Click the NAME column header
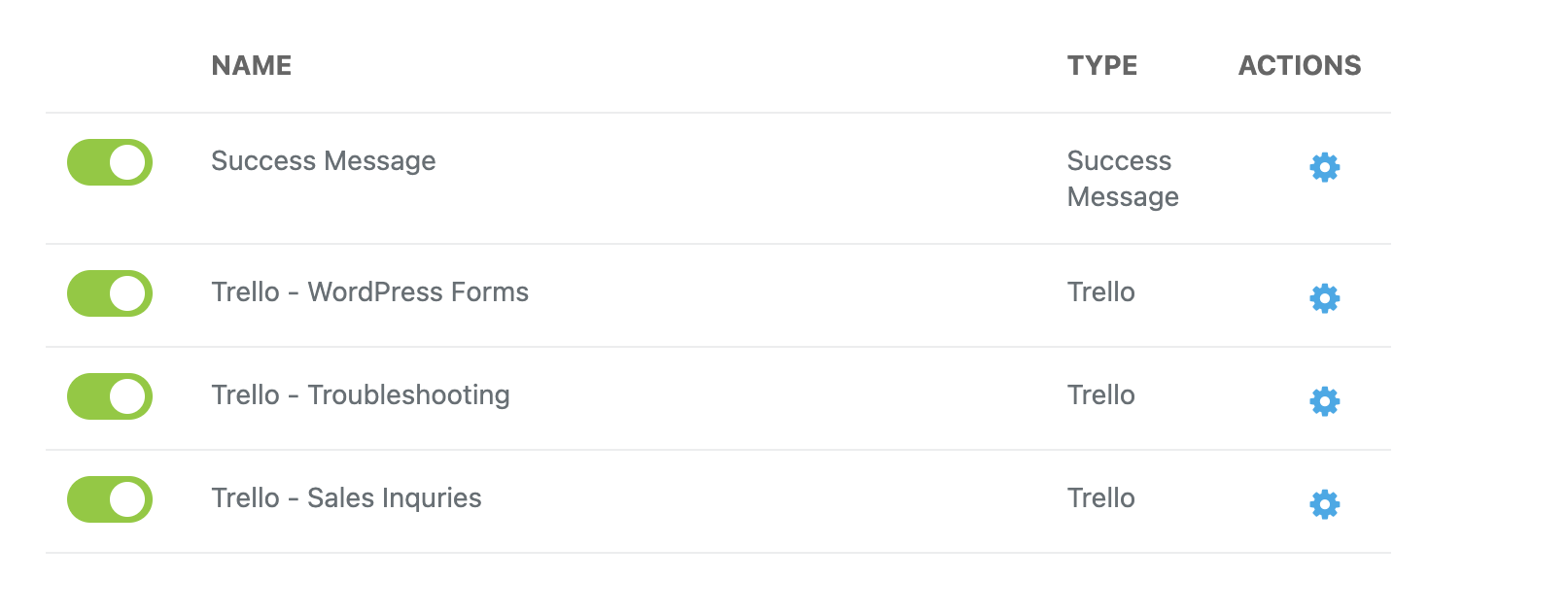 pyautogui.click(x=252, y=66)
